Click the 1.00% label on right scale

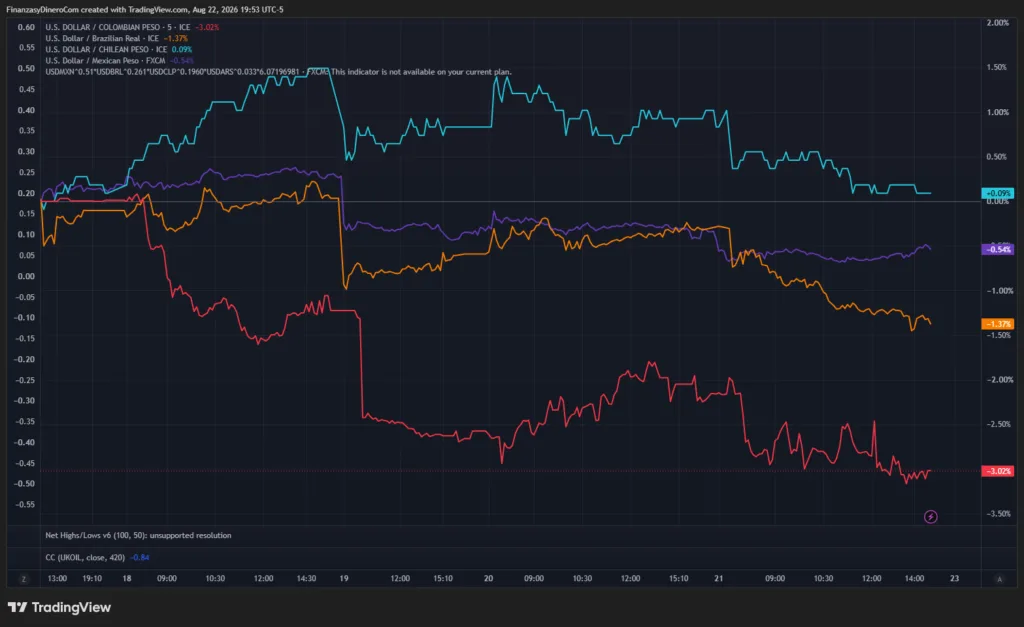coord(998,112)
